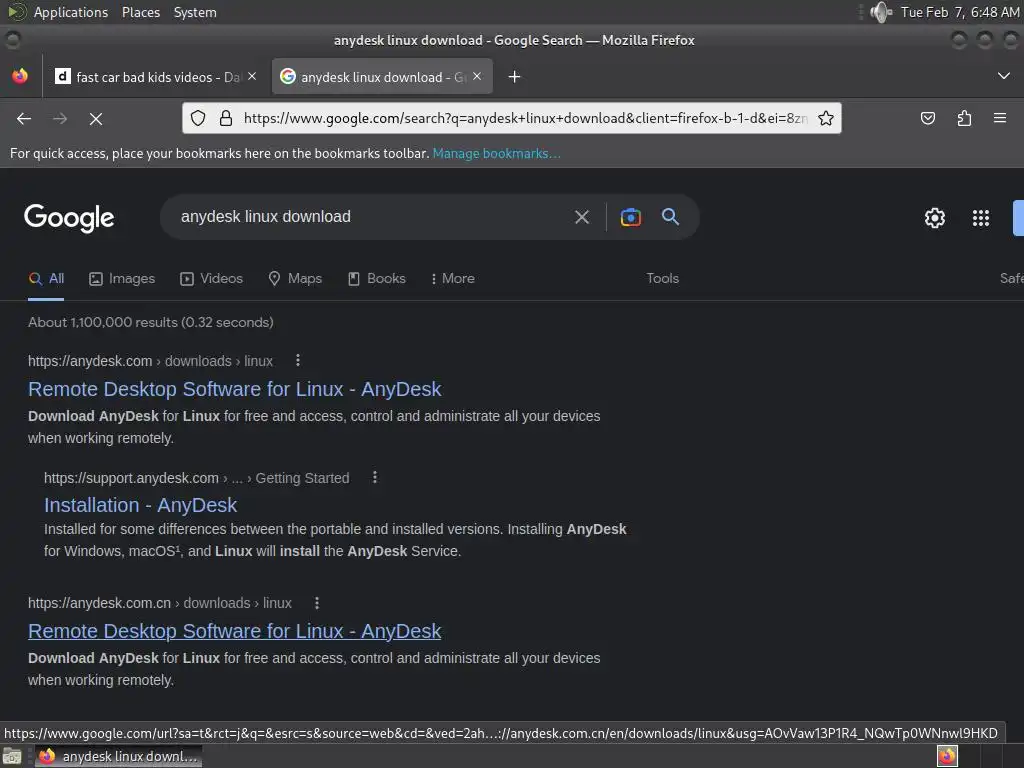Click the 'anydesk linux downl...' taskbar window button

coord(118,756)
